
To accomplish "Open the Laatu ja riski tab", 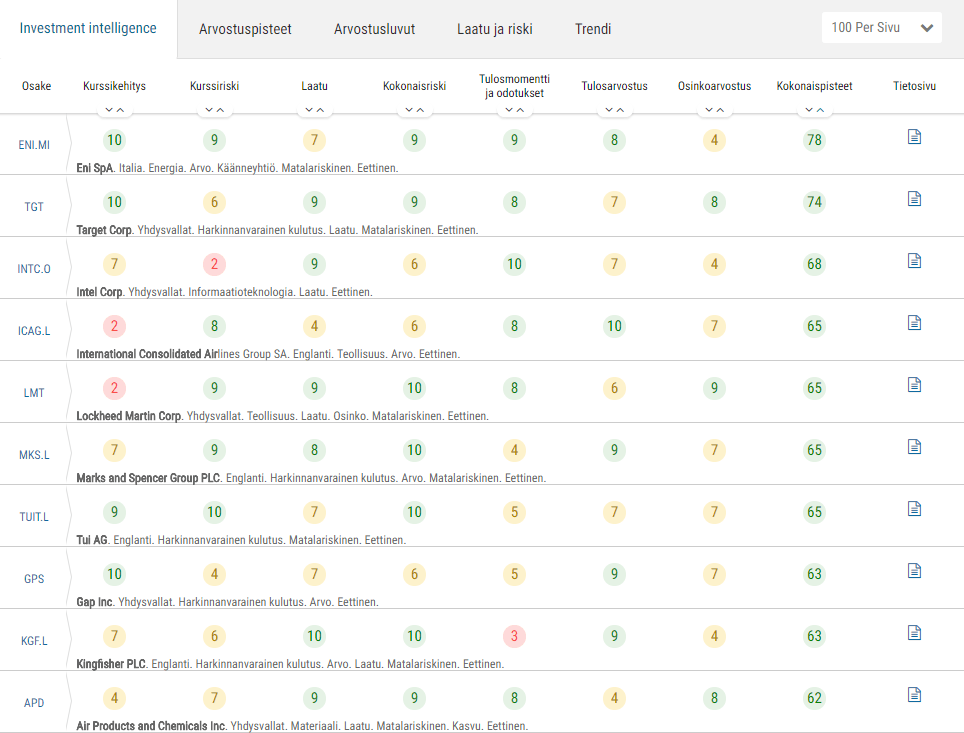I will pyautogui.click(x=495, y=29).
